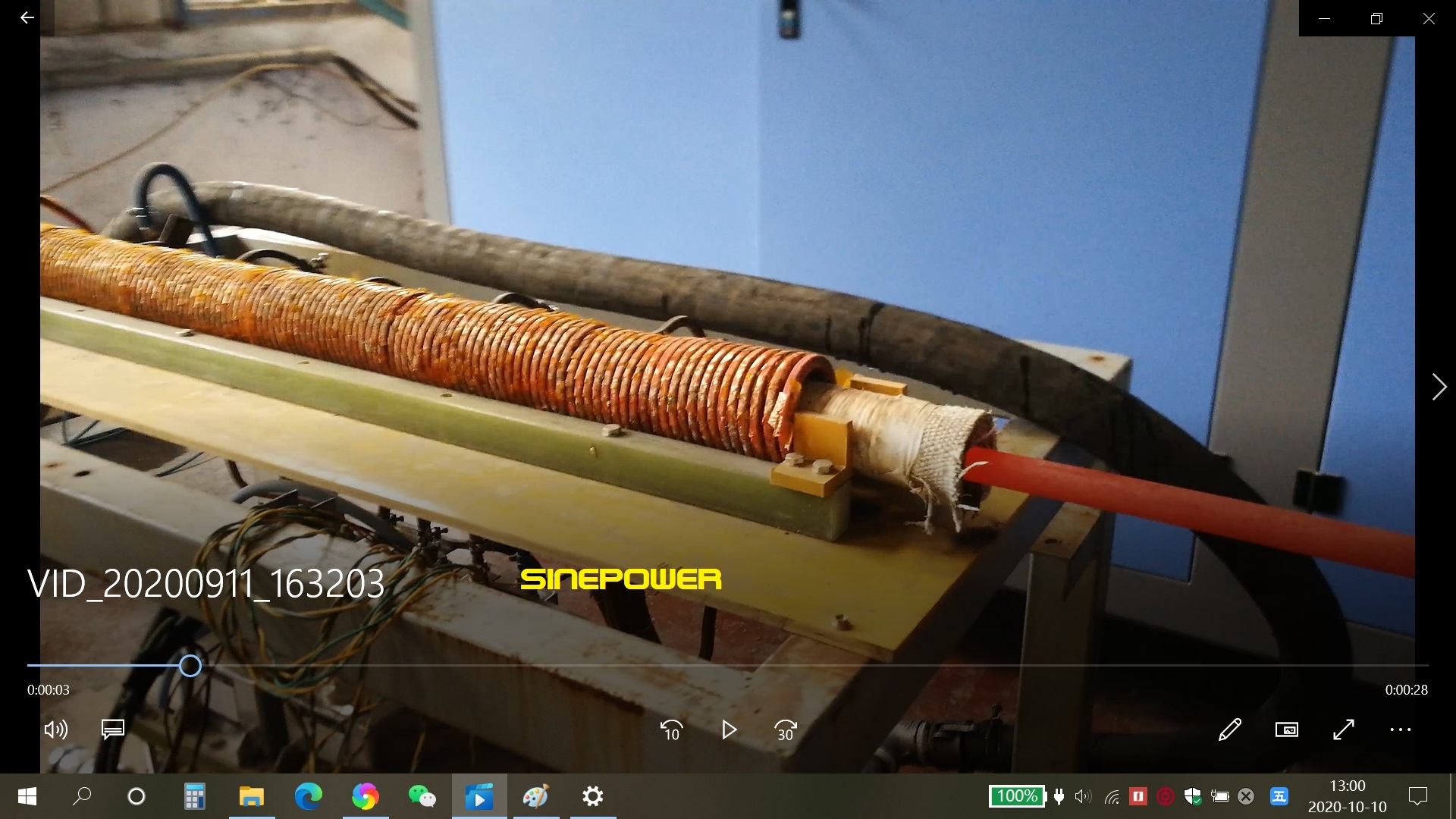The width and height of the screenshot is (1456, 819).
Task: Click the seek bar handle
Action: 190,666
